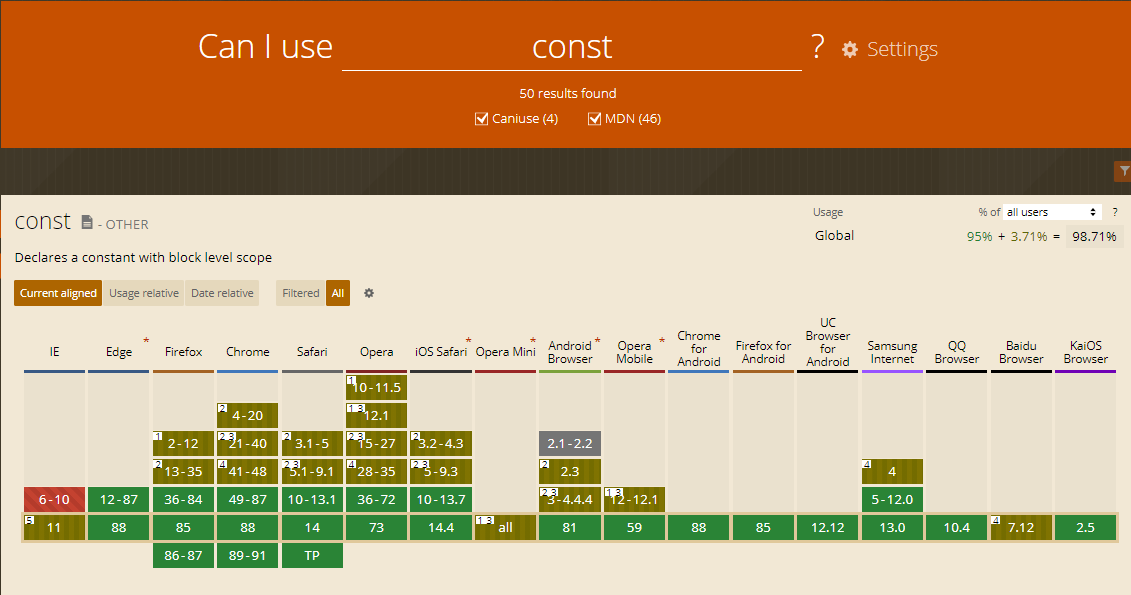The width and height of the screenshot is (1131, 595).
Task: Select Firefox version 2-12 cell
Action: 183,444
